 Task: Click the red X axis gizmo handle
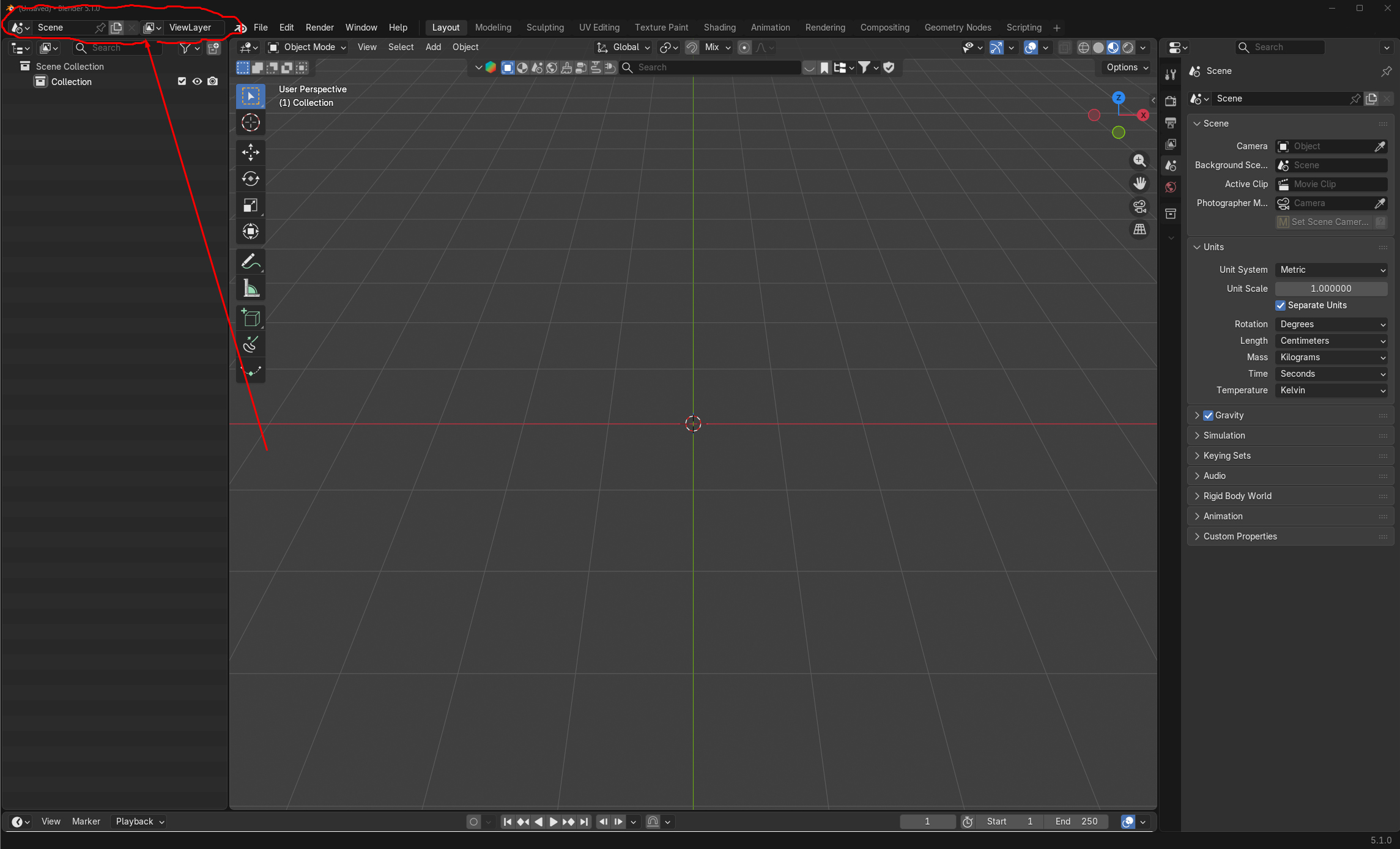point(1143,115)
